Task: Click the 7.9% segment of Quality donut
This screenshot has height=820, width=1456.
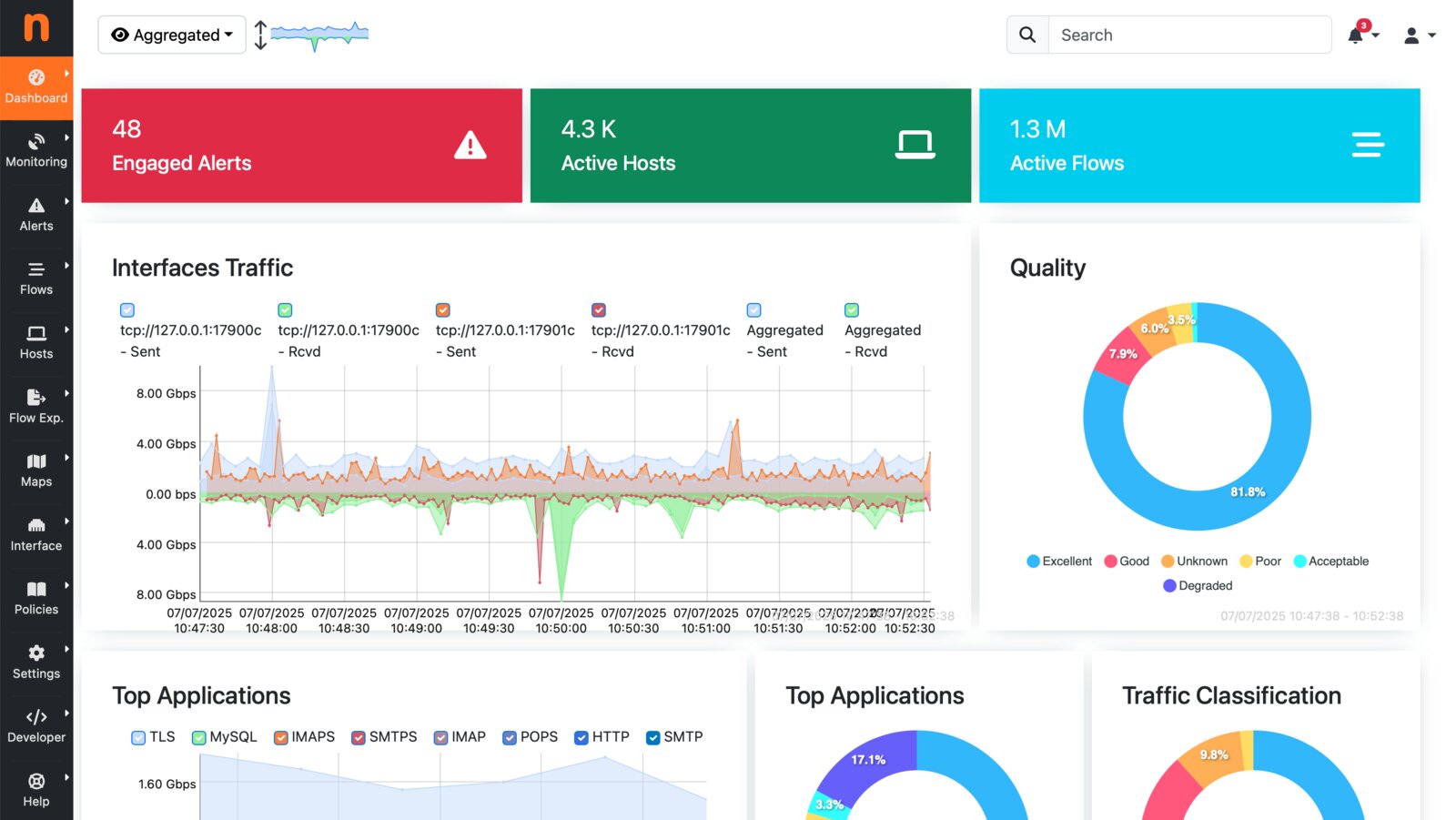Action: [x=1123, y=355]
